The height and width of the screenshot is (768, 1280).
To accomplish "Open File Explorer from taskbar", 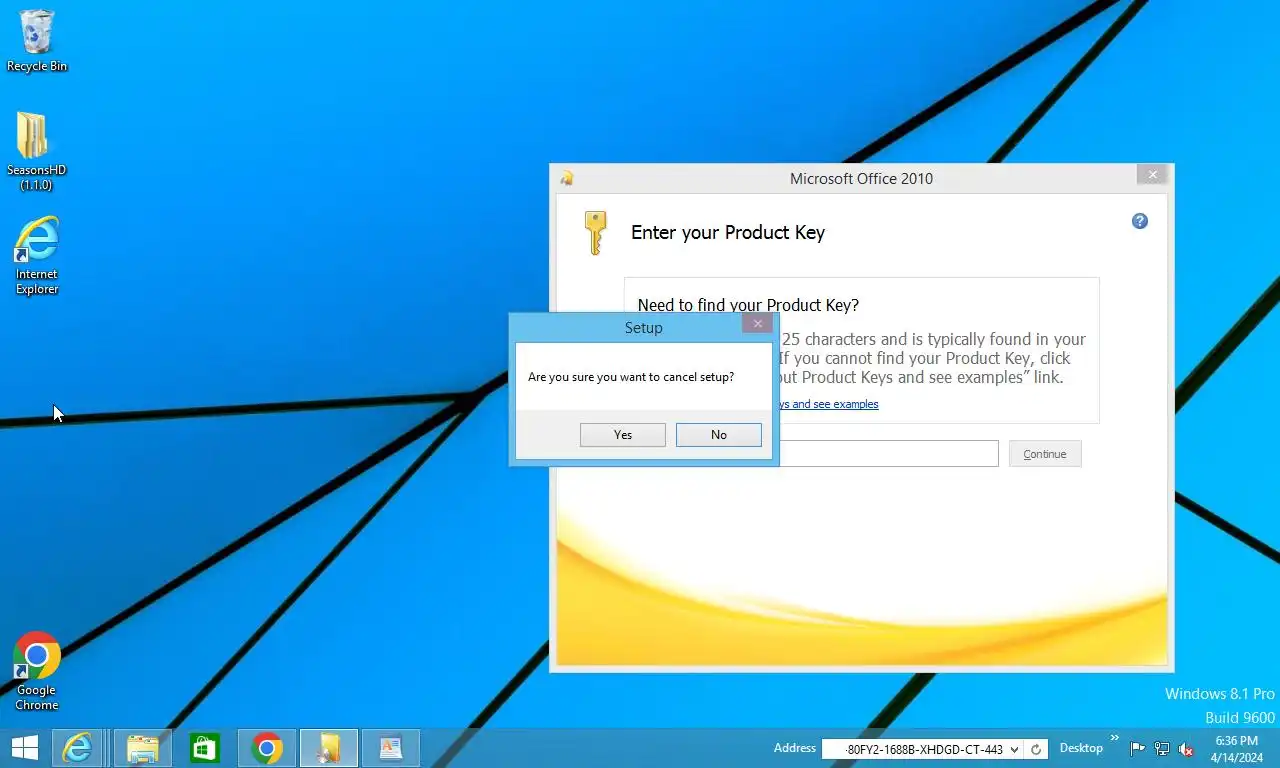I will tap(143, 748).
